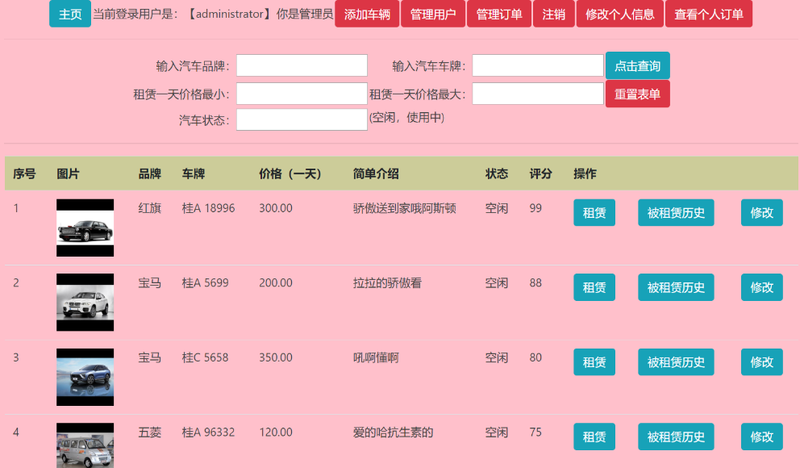Select price 200.00 cell
The image size is (800, 468).
tap(276, 283)
